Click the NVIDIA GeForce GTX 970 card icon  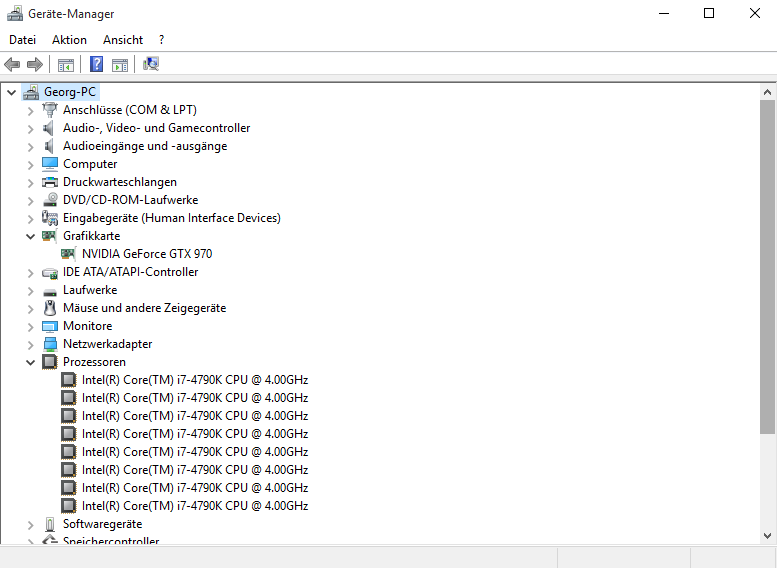point(68,254)
